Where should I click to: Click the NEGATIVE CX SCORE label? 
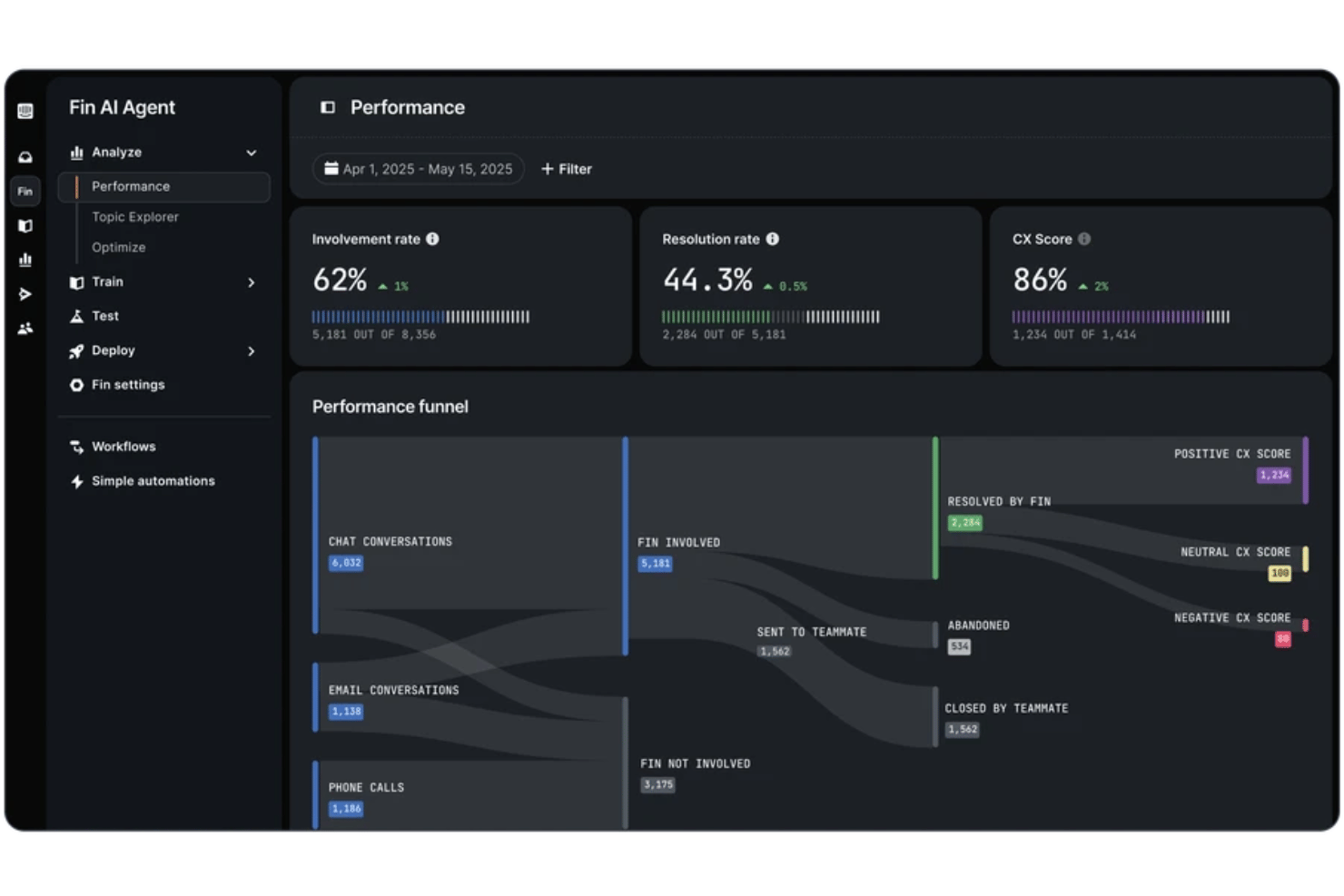tap(1232, 618)
